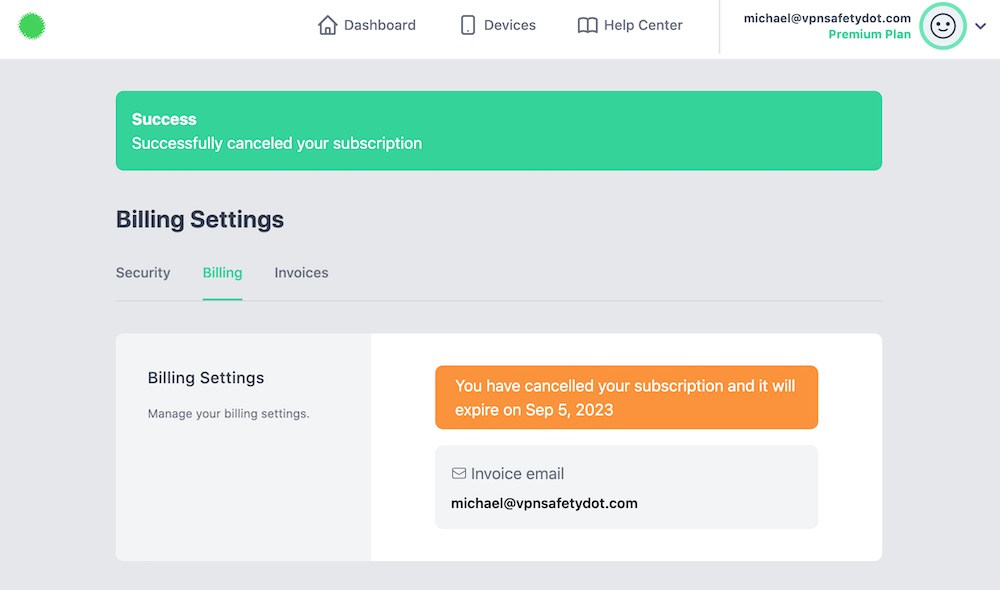This screenshot has height=590, width=1000.
Task: Open the Dashboard navigation link
Action: [x=367, y=25]
